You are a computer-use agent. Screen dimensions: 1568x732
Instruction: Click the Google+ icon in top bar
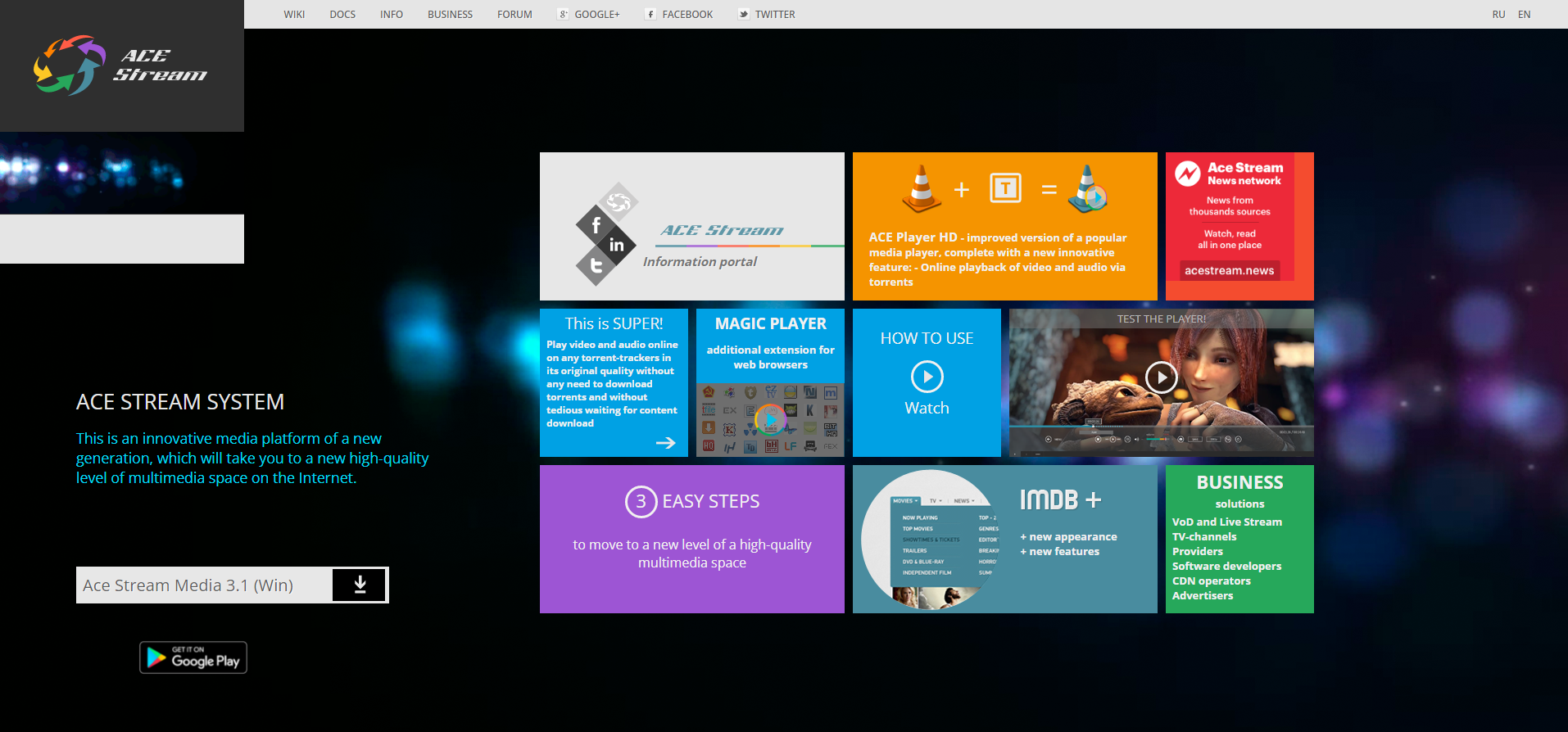coord(564,14)
